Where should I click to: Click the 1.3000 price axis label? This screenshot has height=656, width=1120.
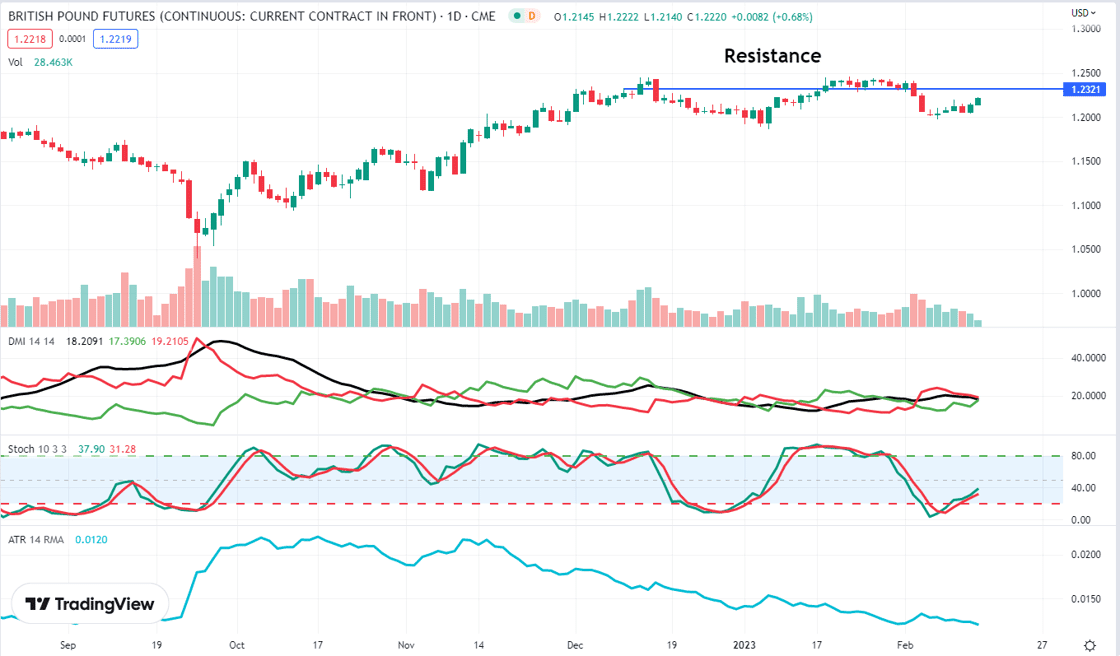point(1086,29)
